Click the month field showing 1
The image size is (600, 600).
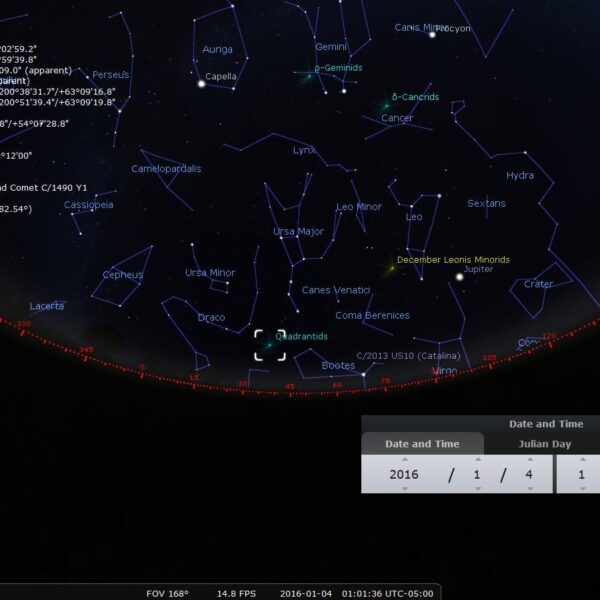[477, 474]
